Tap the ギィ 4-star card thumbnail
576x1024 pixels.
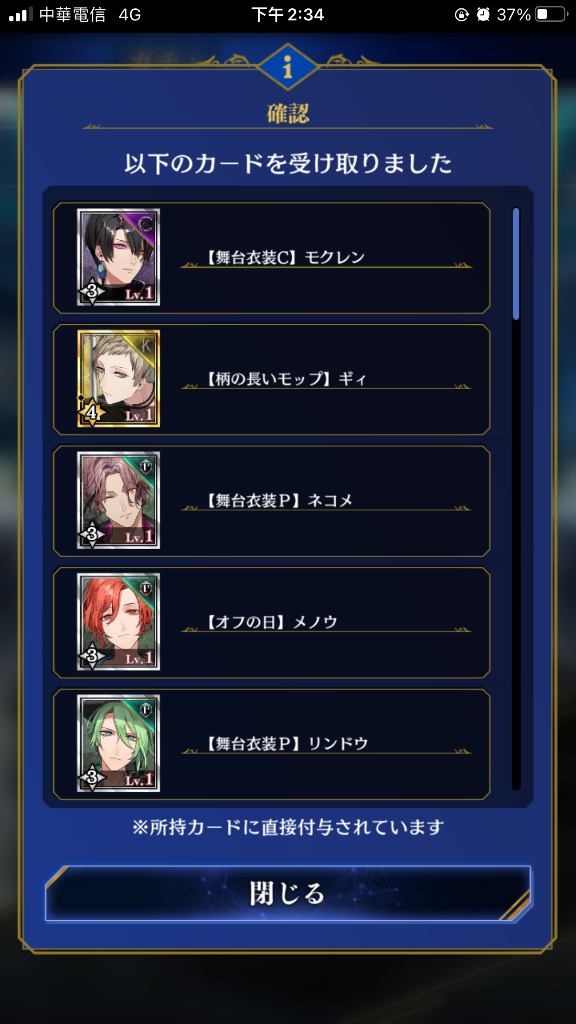(x=118, y=379)
